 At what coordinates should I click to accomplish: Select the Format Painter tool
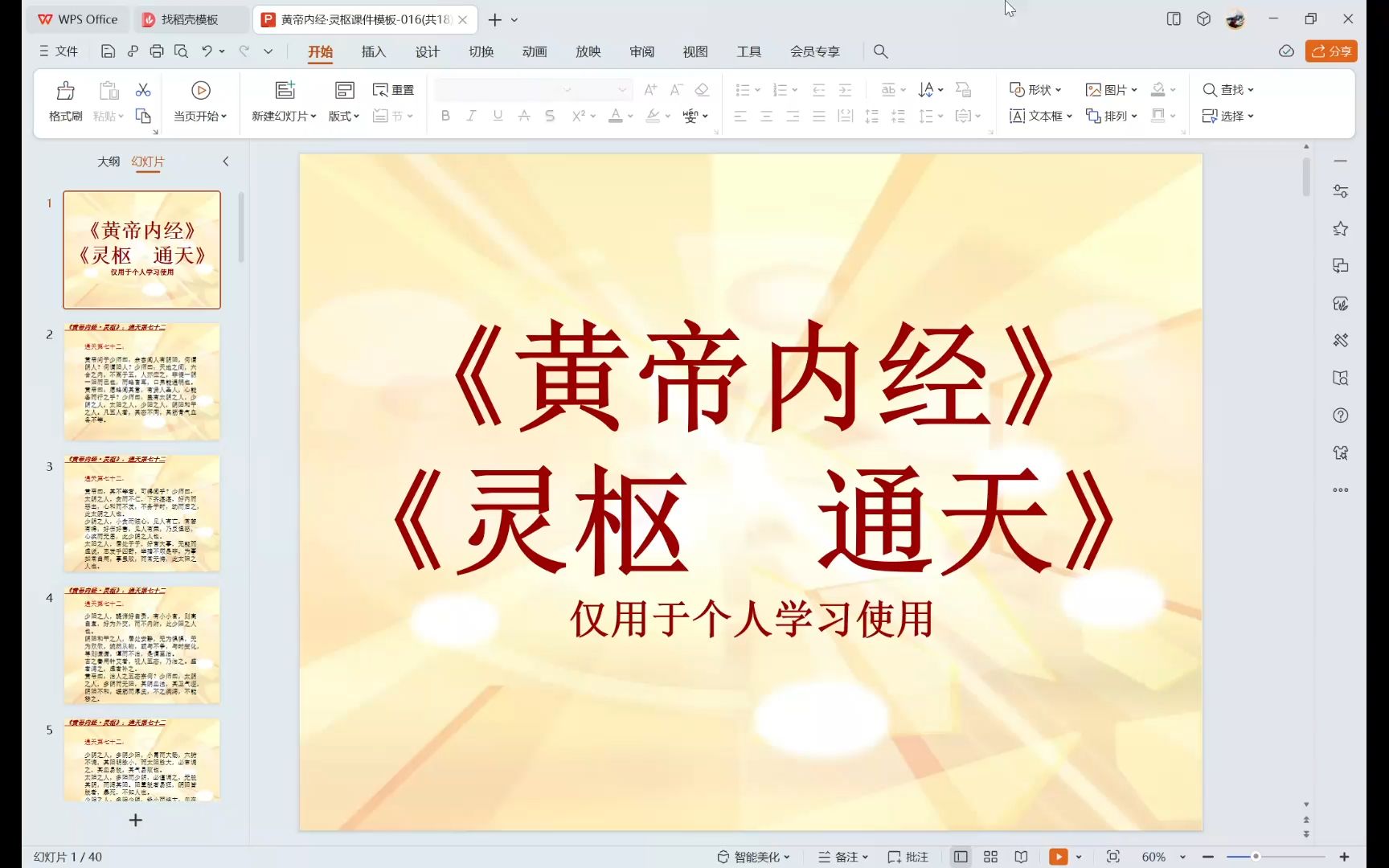[x=66, y=100]
